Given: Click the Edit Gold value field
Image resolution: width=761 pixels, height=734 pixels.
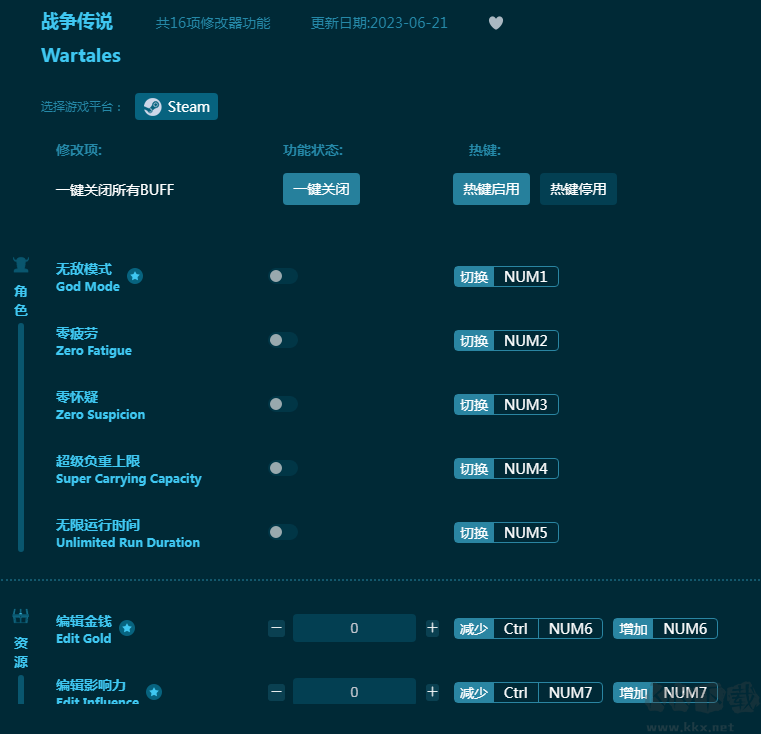Looking at the screenshot, I should click(x=354, y=628).
